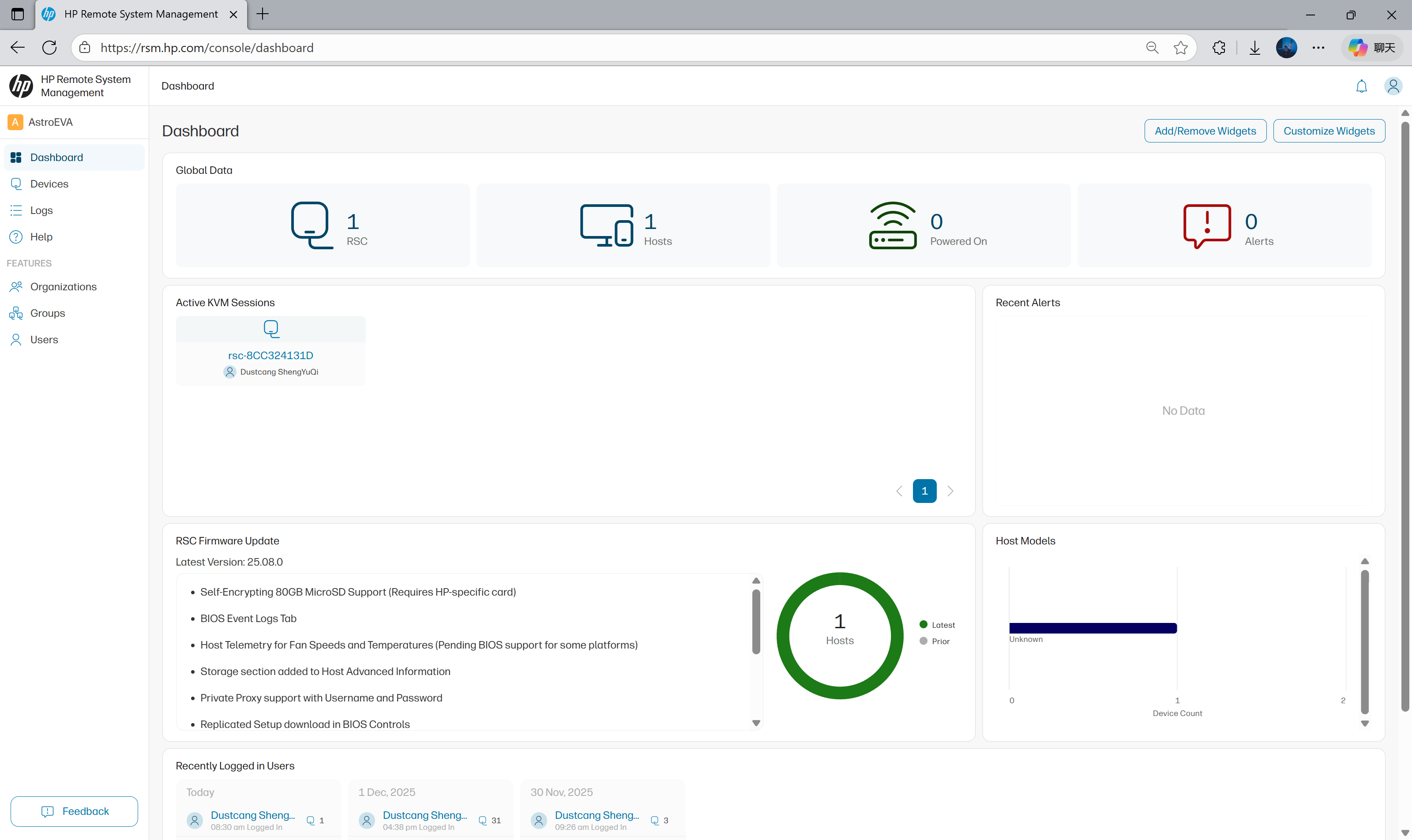Advance to next KVM sessions page with right chevron
This screenshot has width=1412, height=840.
tap(950, 491)
